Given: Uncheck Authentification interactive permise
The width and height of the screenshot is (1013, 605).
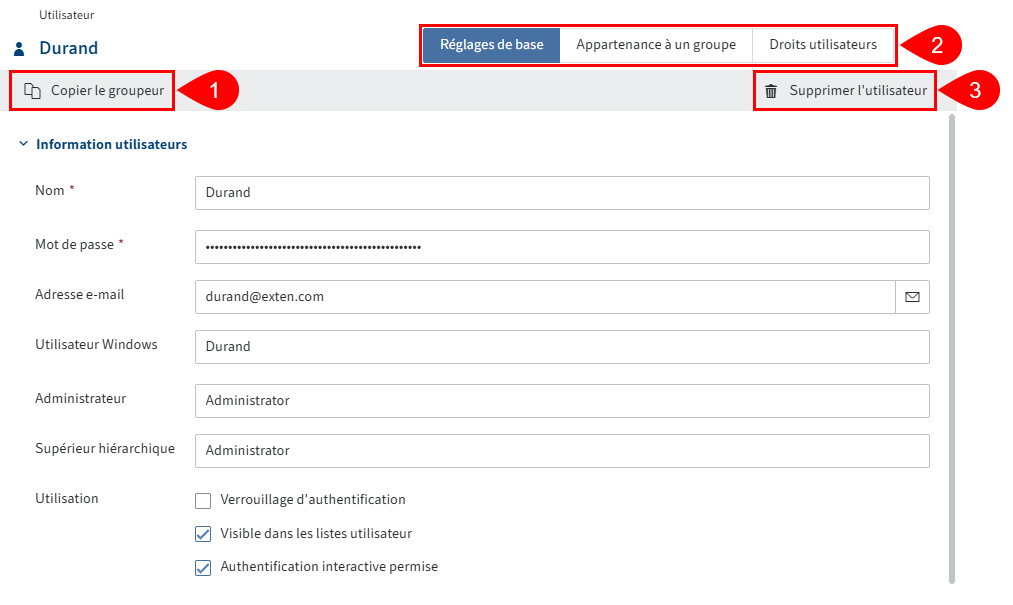Looking at the screenshot, I should (x=203, y=567).
